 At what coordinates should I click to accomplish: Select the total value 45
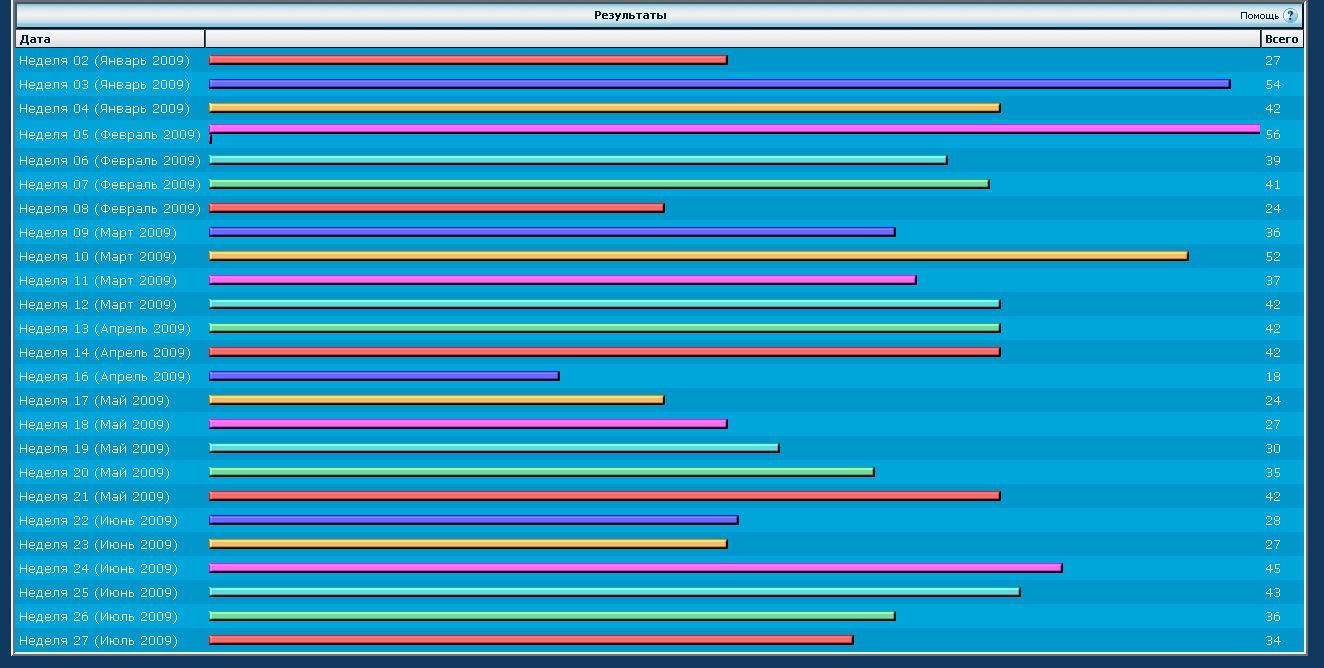pyautogui.click(x=1273, y=569)
